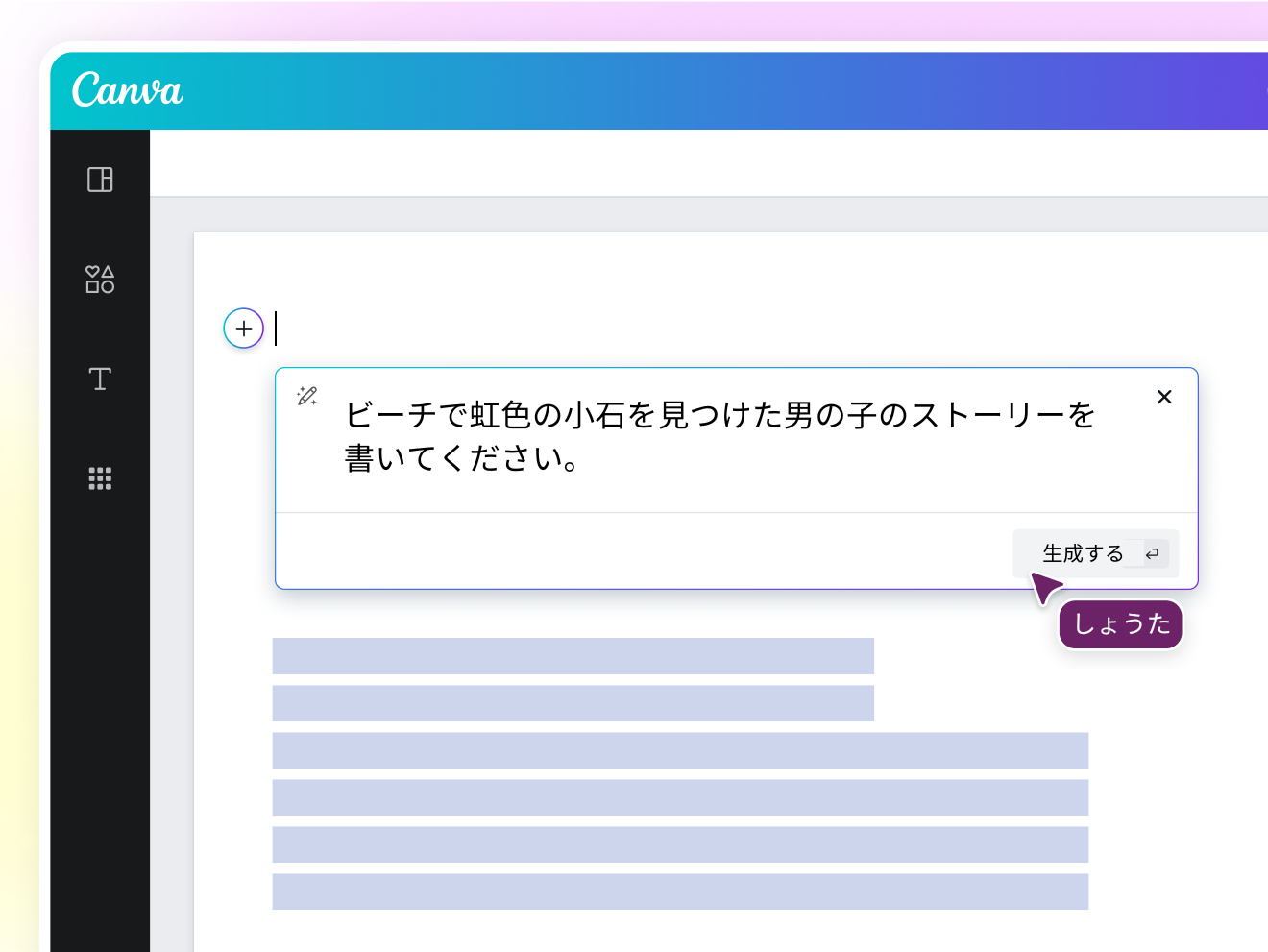Viewport: 1268px width, 952px height.
Task: Close the Magic Write prompt box
Action: click(1164, 397)
